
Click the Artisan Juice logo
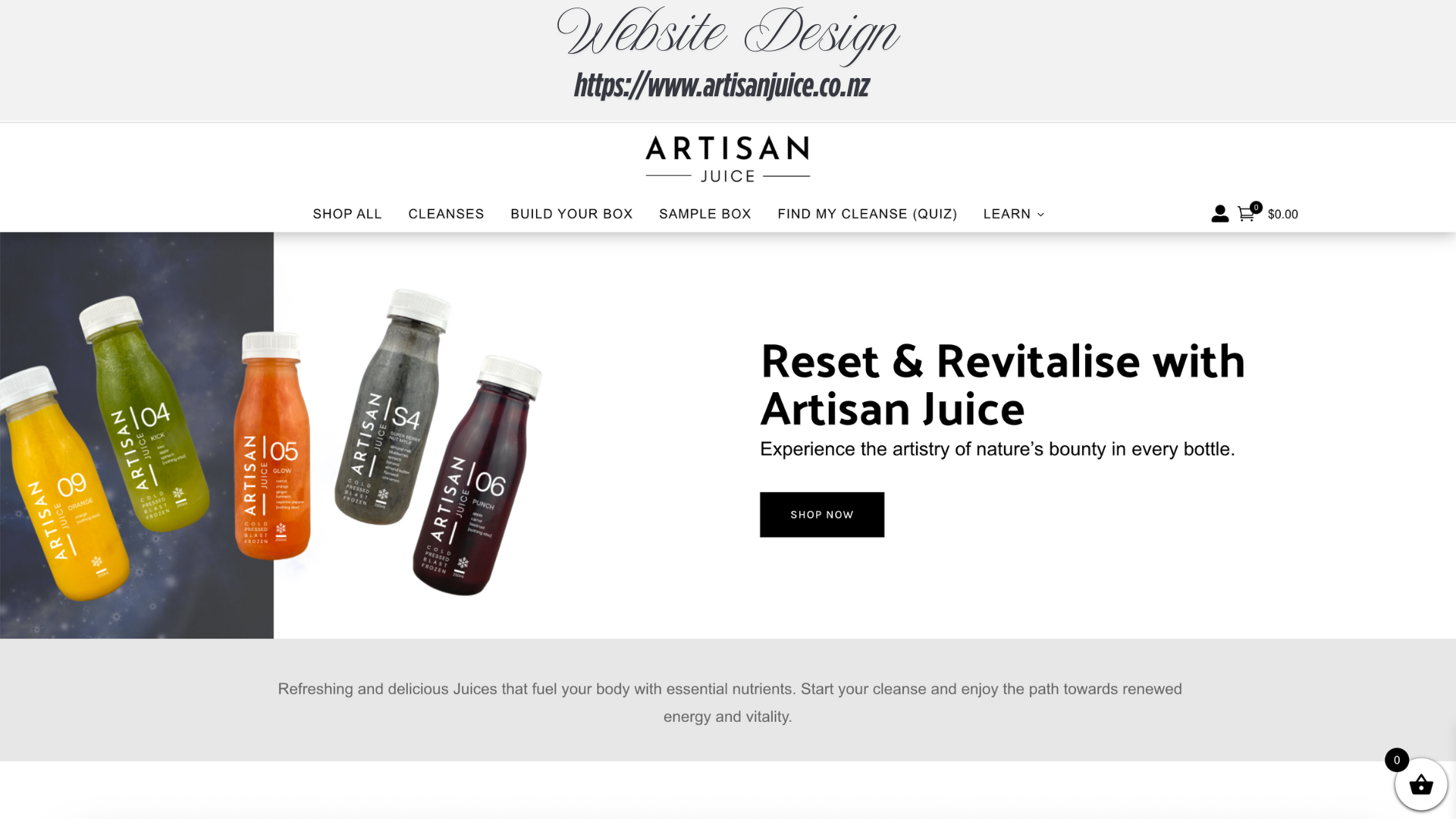[x=728, y=159]
